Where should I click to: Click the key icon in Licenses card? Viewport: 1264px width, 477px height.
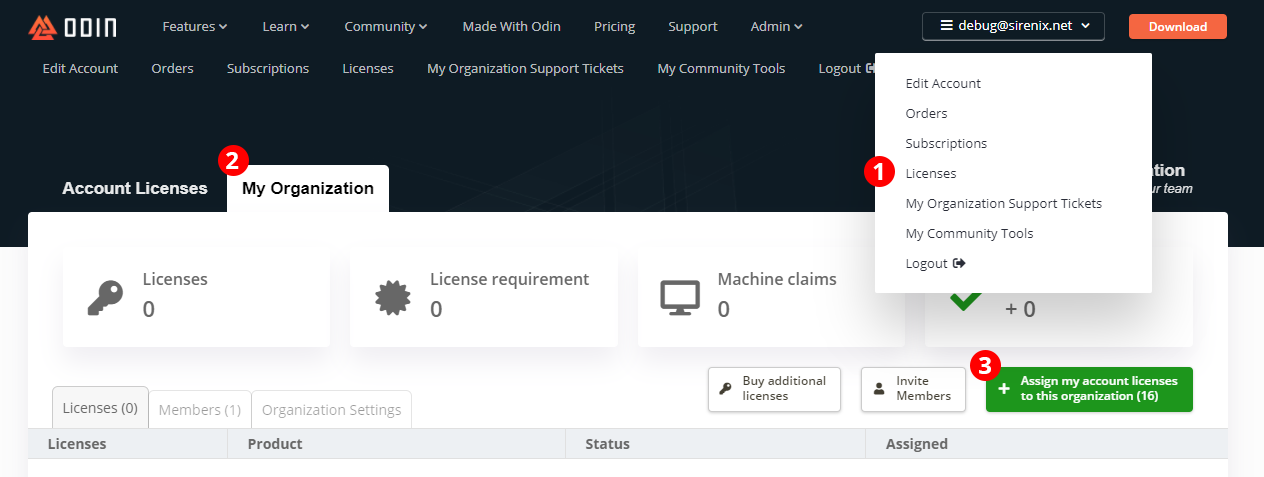pyautogui.click(x=104, y=297)
